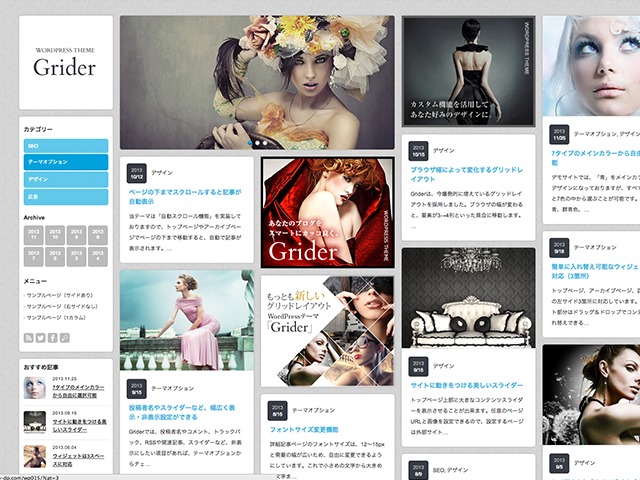Click the Twitter icon in sidebar
This screenshot has width=640, height=480.
click(x=40, y=338)
